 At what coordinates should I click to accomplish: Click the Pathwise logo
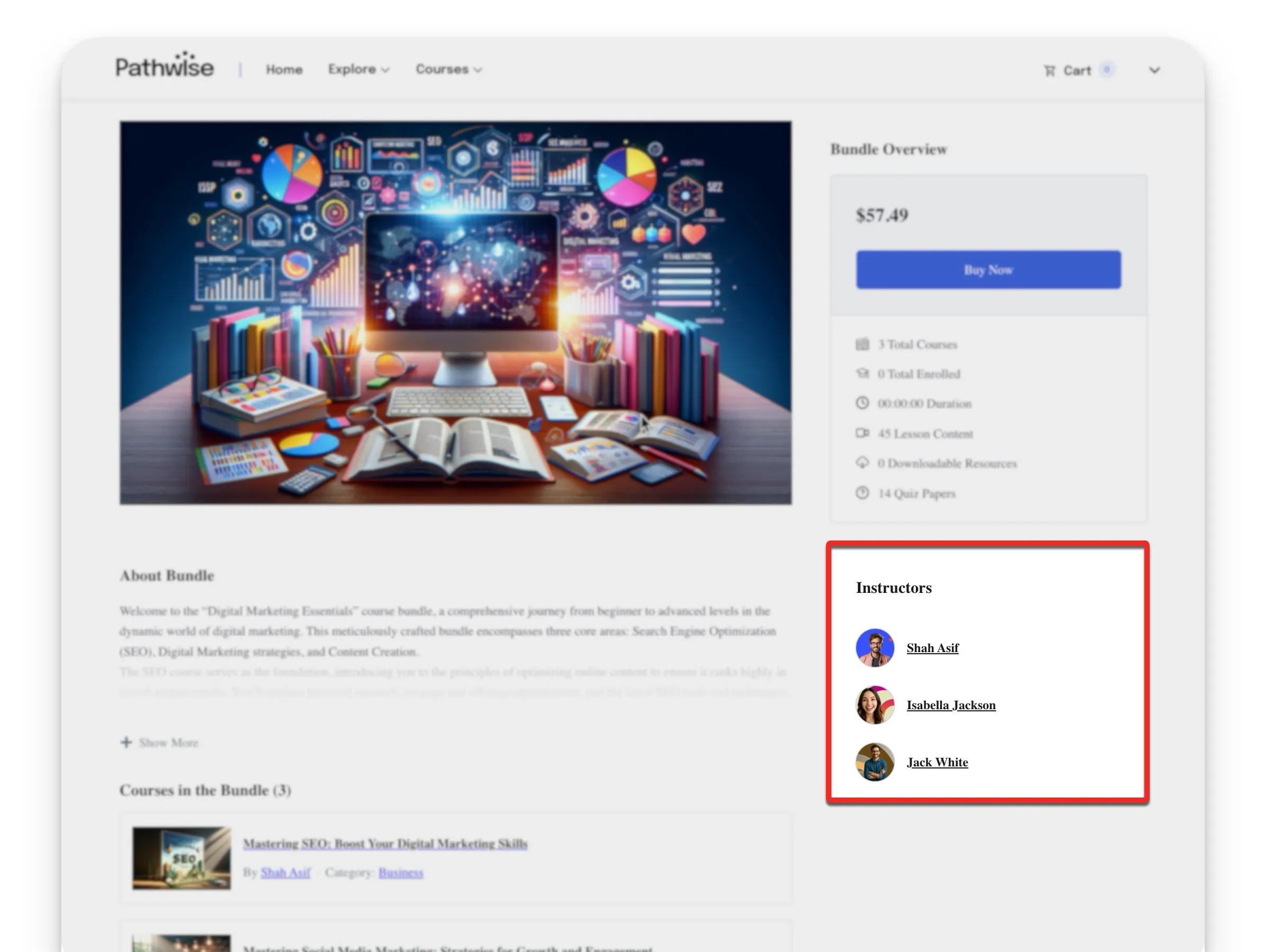click(165, 65)
